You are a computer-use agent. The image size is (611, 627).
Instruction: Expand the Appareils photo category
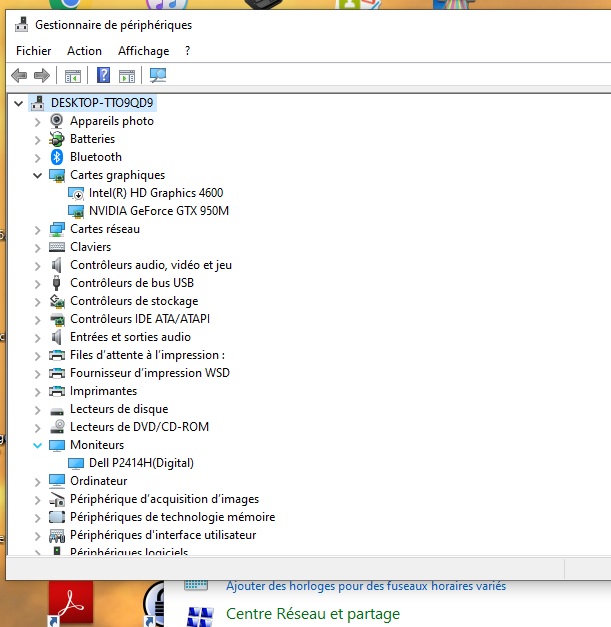pyautogui.click(x=38, y=122)
